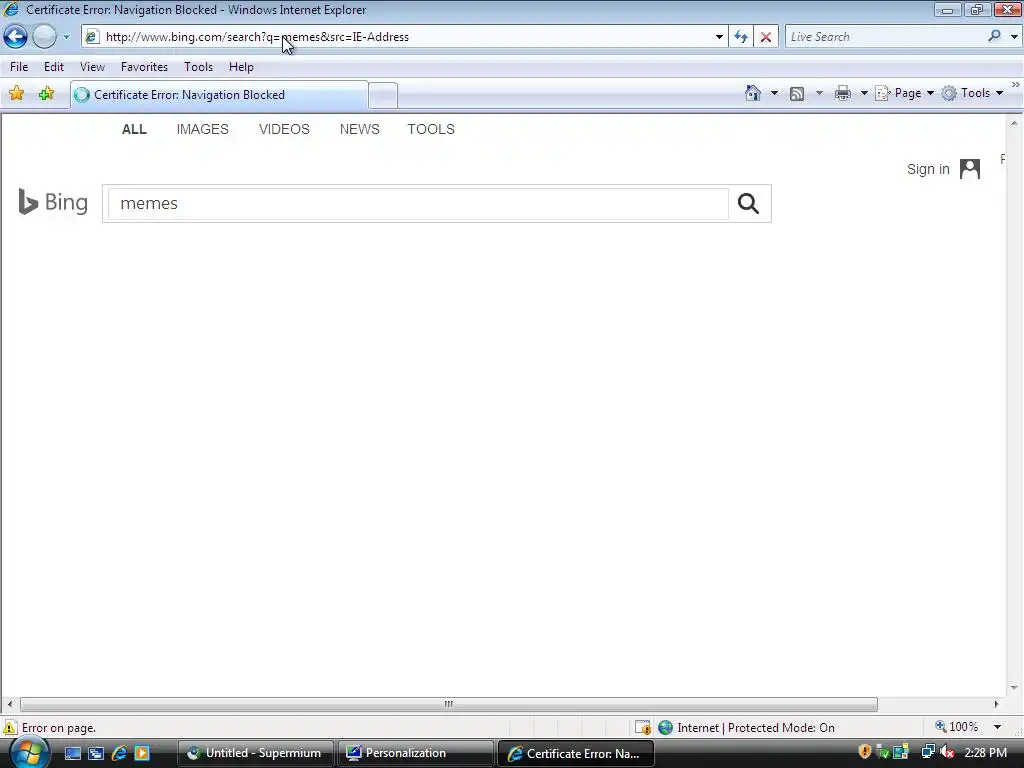
Task: Switch to Bing ALL results tab
Action: (134, 129)
